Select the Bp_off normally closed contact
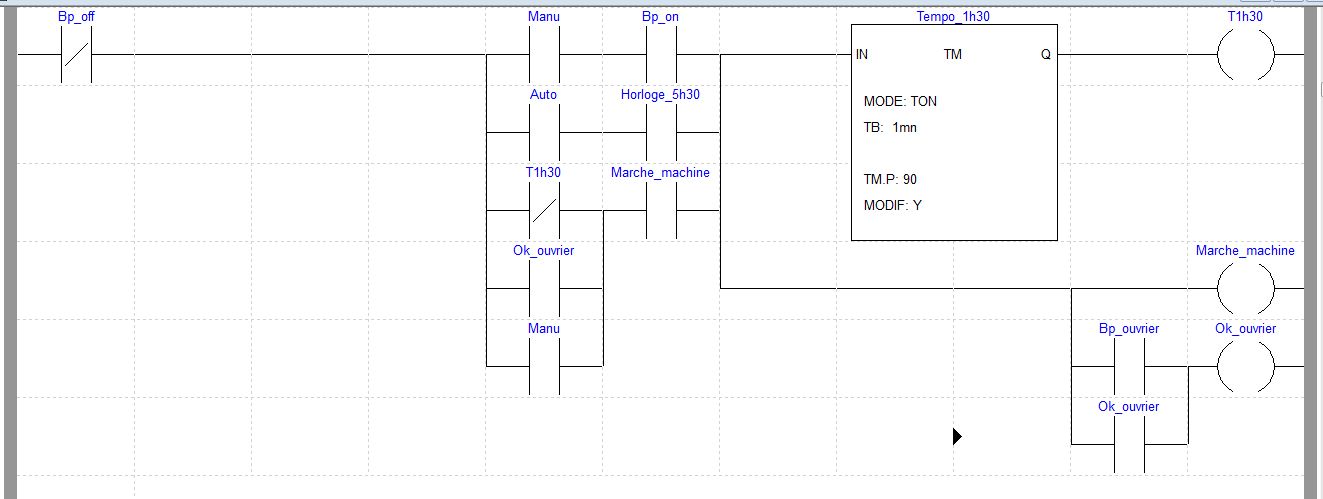 tap(77, 54)
